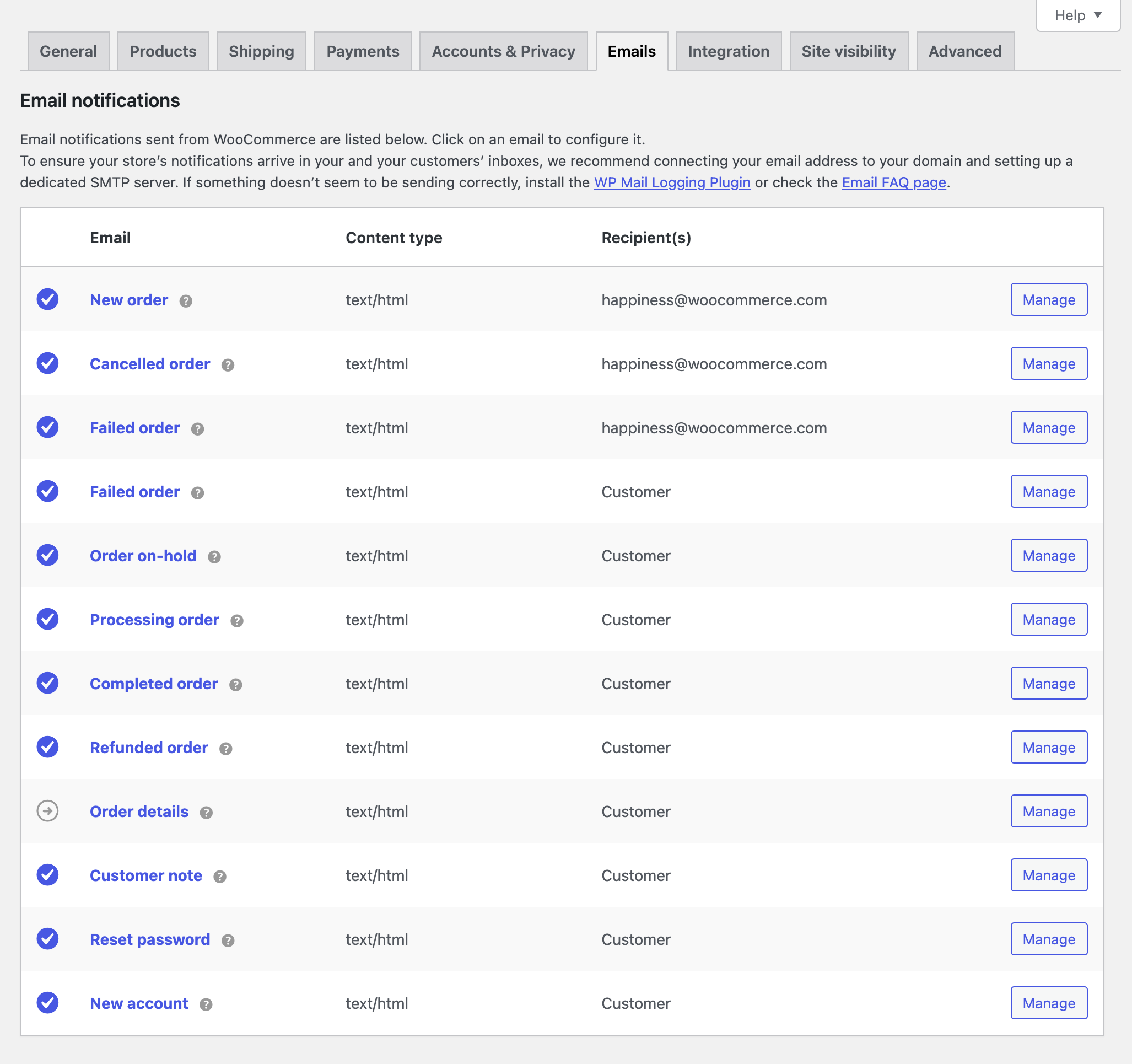The height and width of the screenshot is (1064, 1132).
Task: Switch to the Accounts & Privacy tab
Action: [503, 51]
